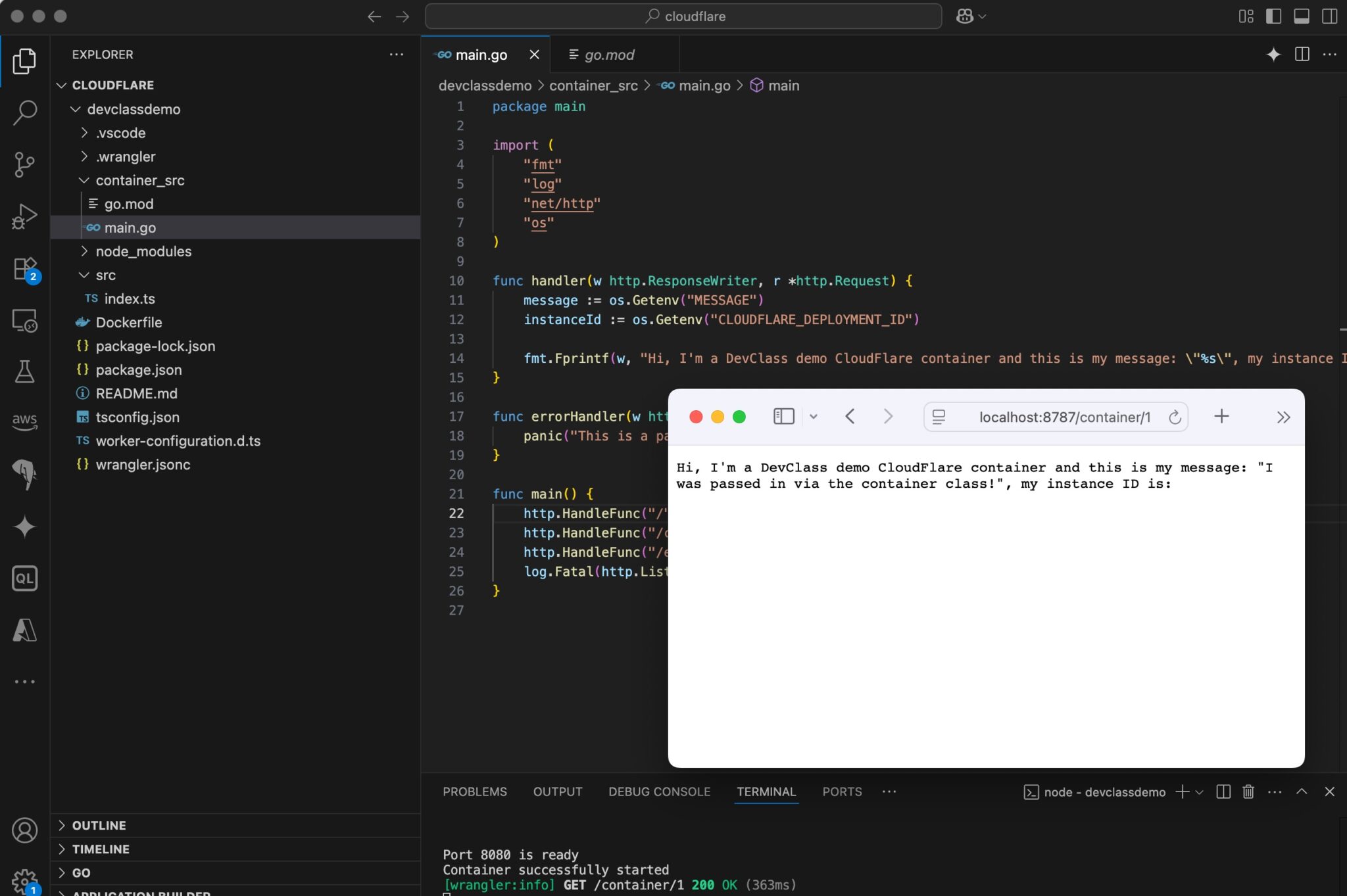This screenshot has height=896, width=1347.
Task: Kill the terminal with the trash icon
Action: tap(1247, 791)
